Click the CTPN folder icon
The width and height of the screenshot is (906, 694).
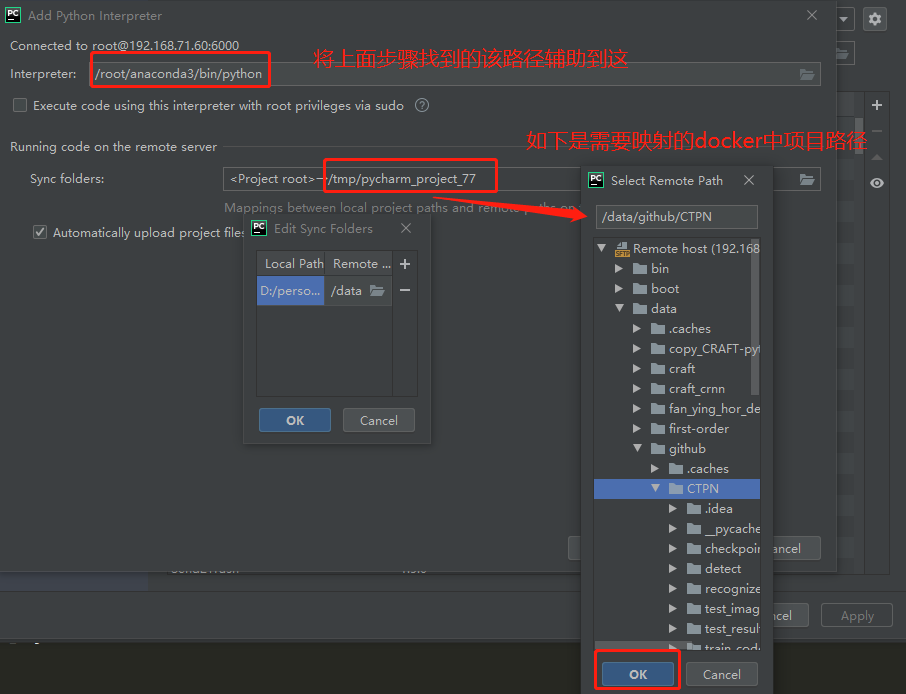click(x=675, y=489)
